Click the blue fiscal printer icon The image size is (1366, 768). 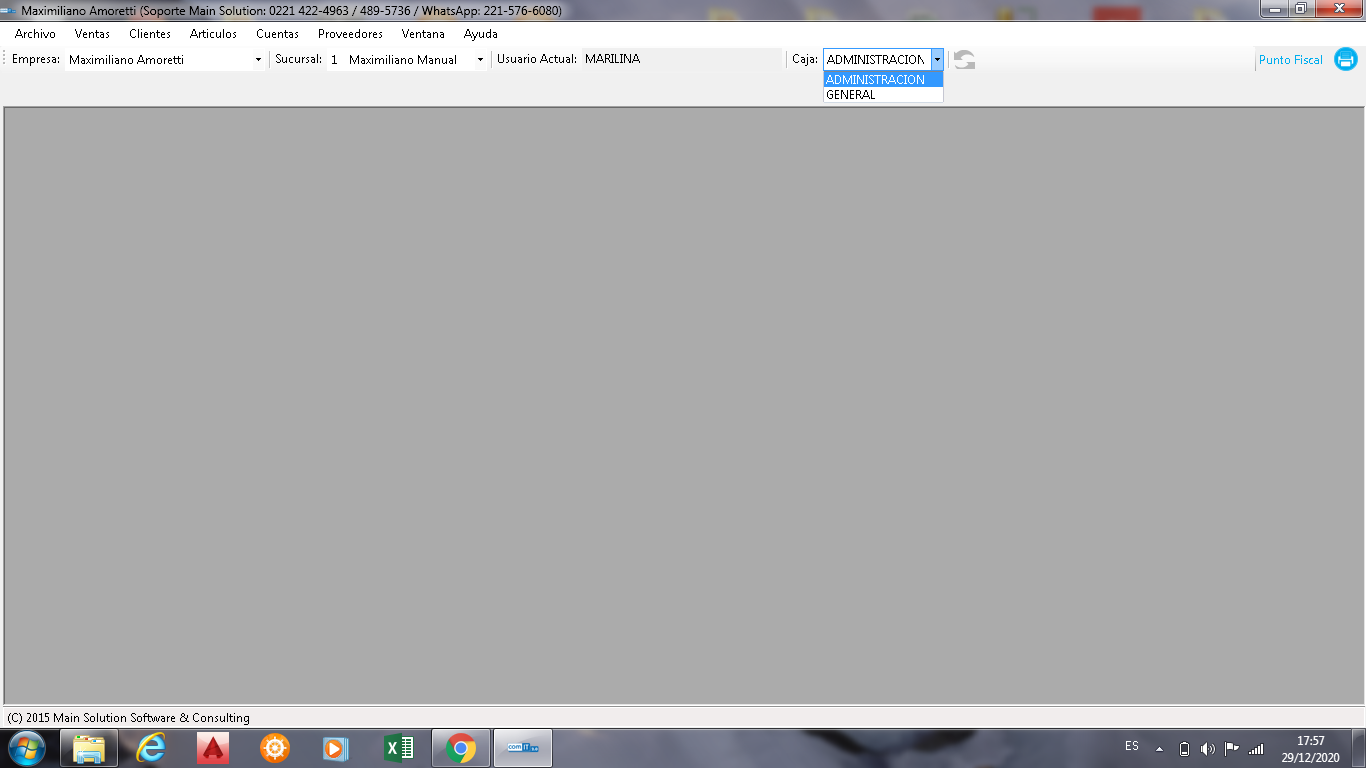(x=1346, y=60)
